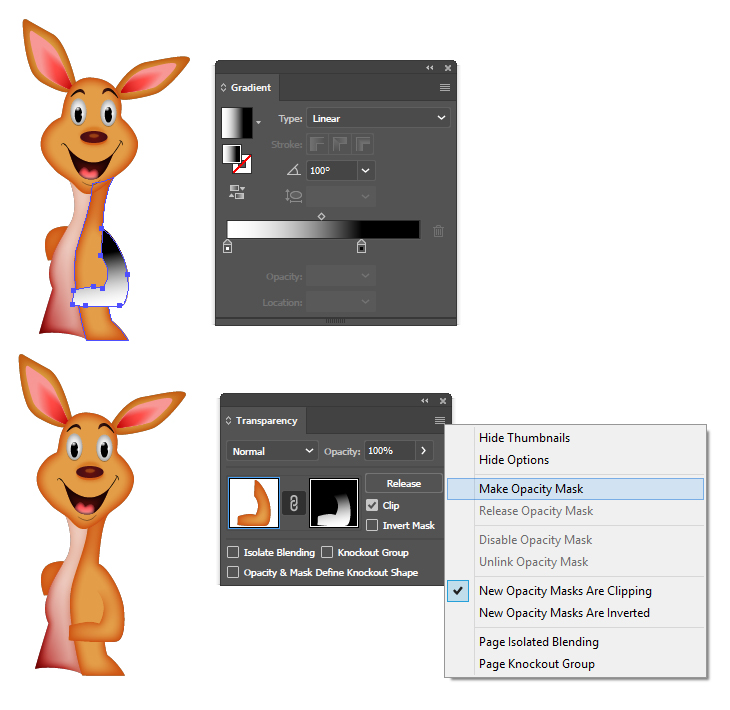Screen dimensions: 730x710
Task: Select the gradient fill box in Gradient panel
Action: click(x=232, y=154)
